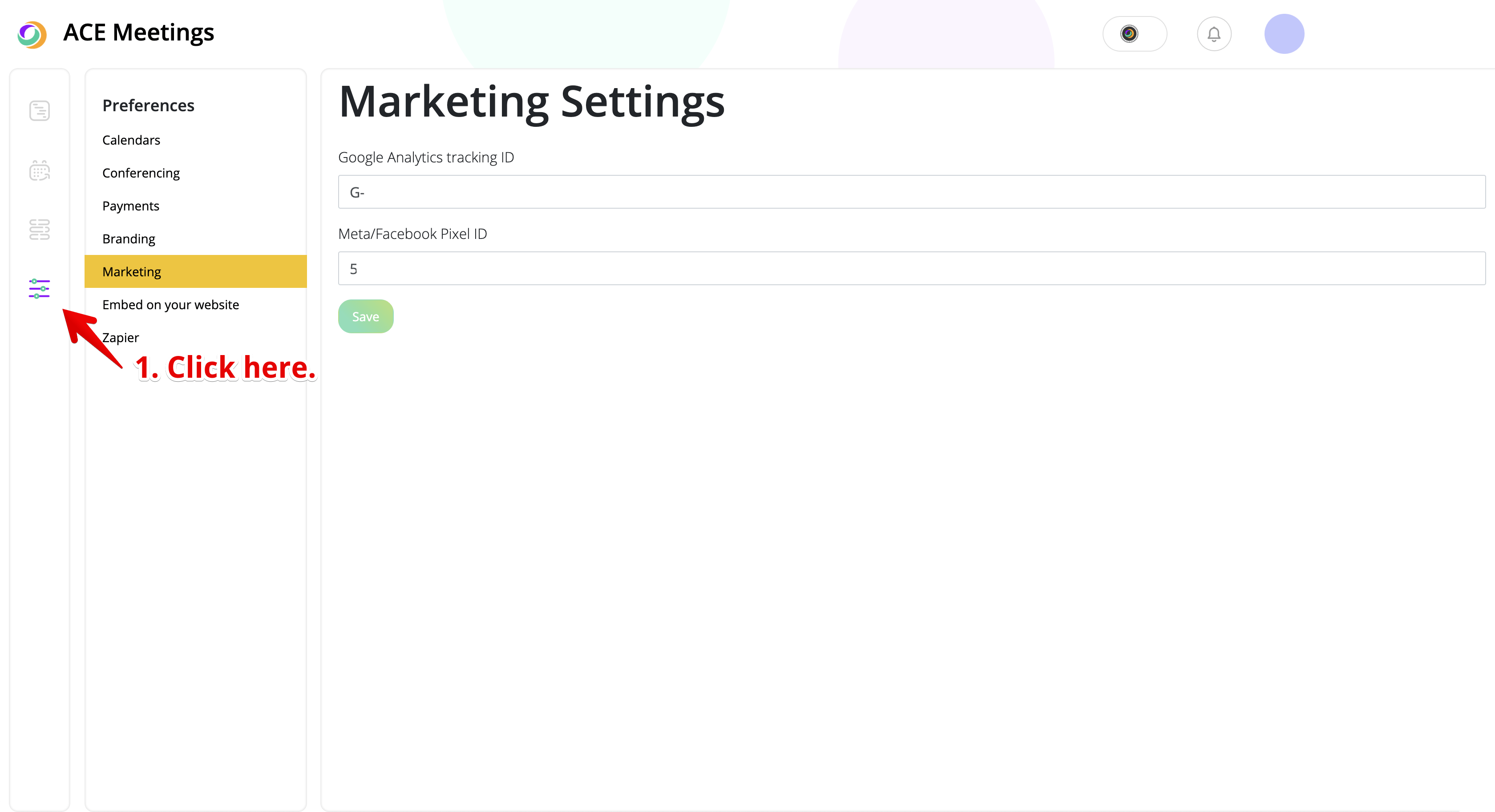The height and width of the screenshot is (812, 1495).
Task: Go to Conferencing preferences
Action: point(141,173)
